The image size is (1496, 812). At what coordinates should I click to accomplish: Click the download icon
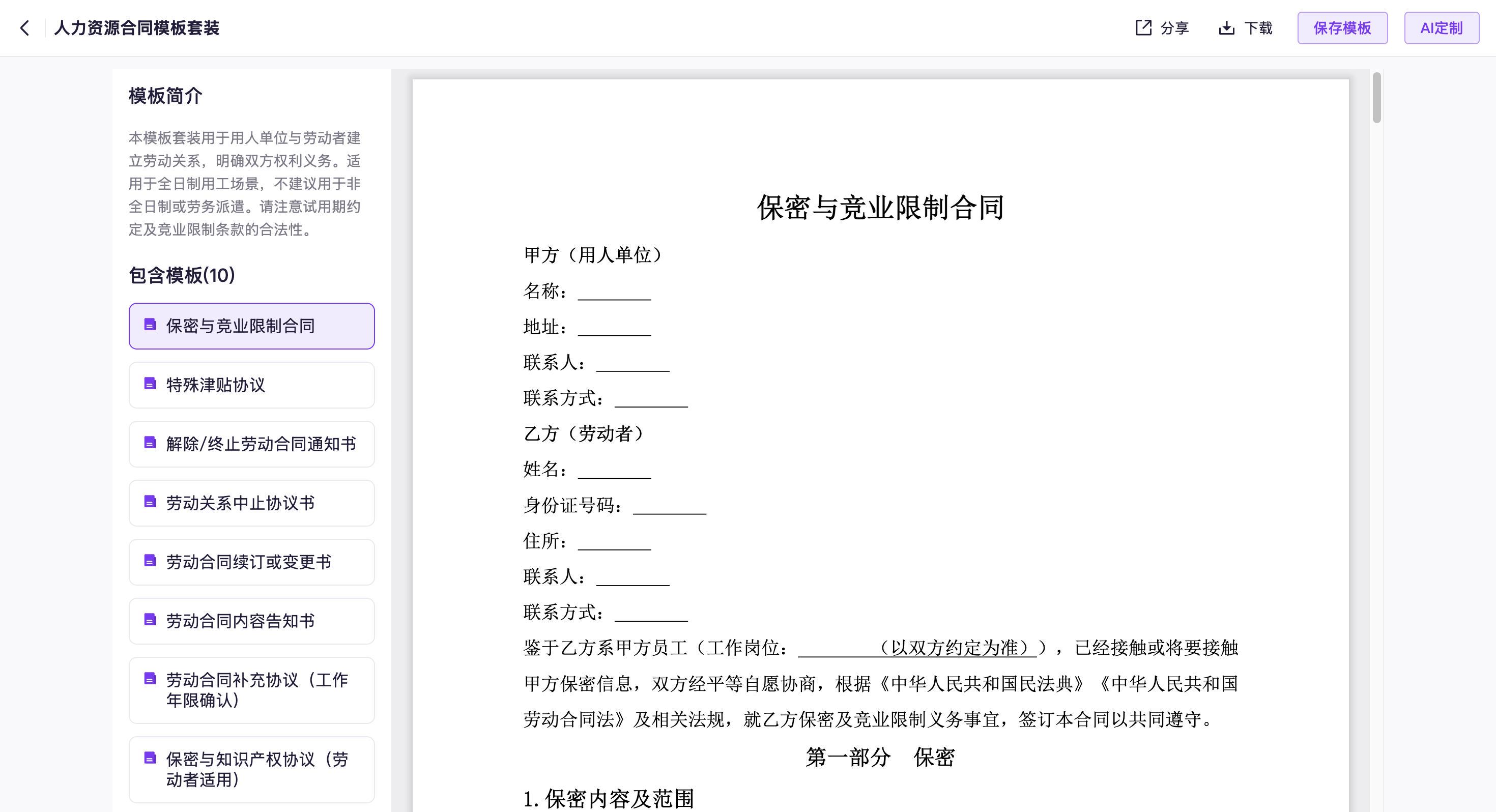coord(1226,28)
